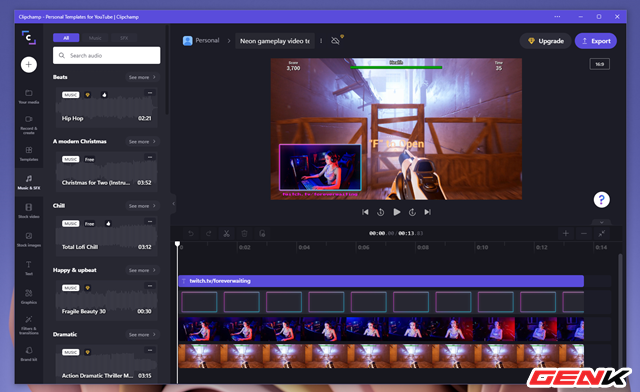The image size is (640, 392).
Task: Open Filters & transitions sidebar section
Action: coord(29,325)
